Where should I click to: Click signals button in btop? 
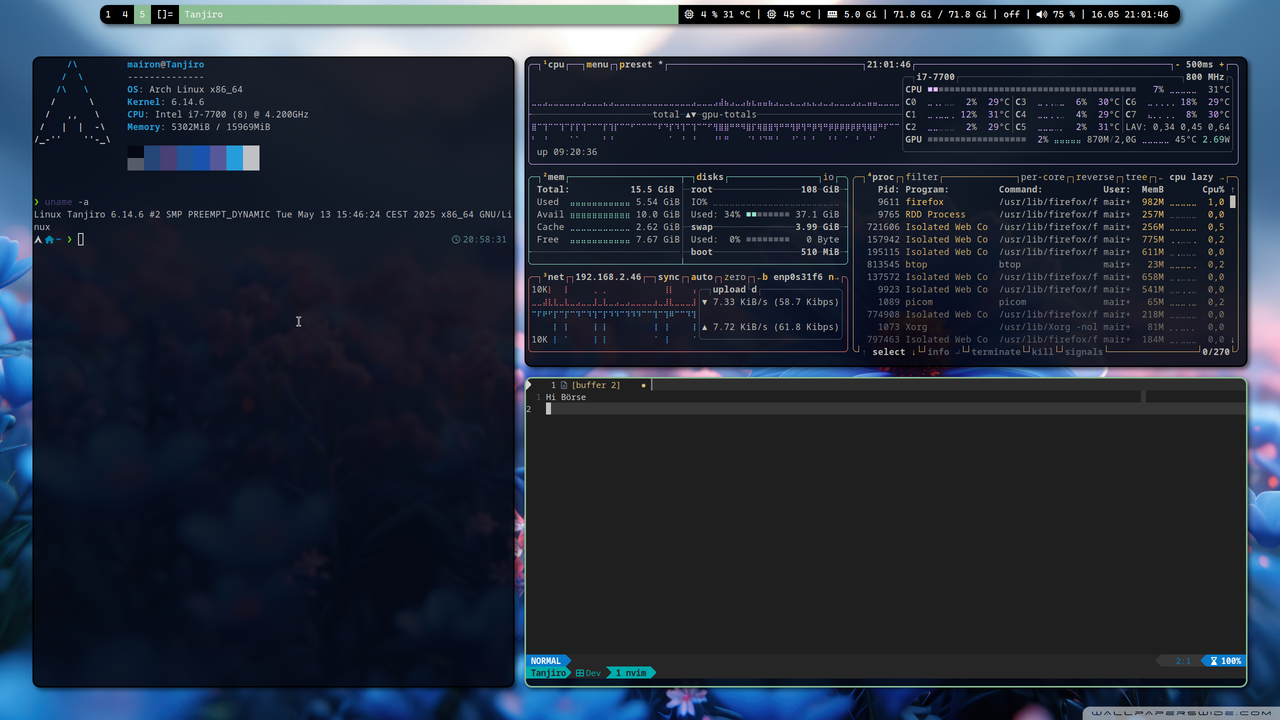point(1084,352)
